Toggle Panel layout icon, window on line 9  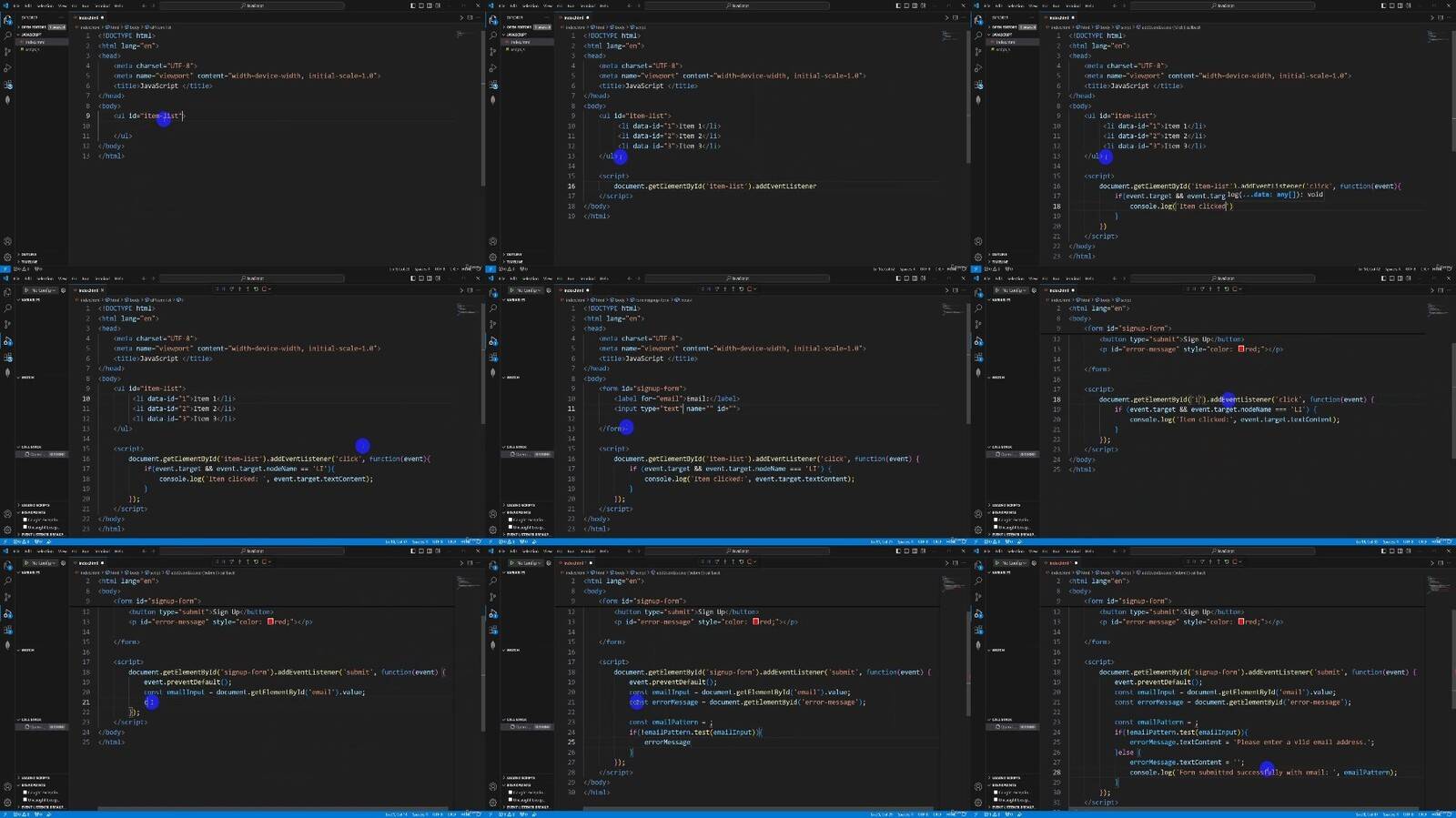pos(421,5)
